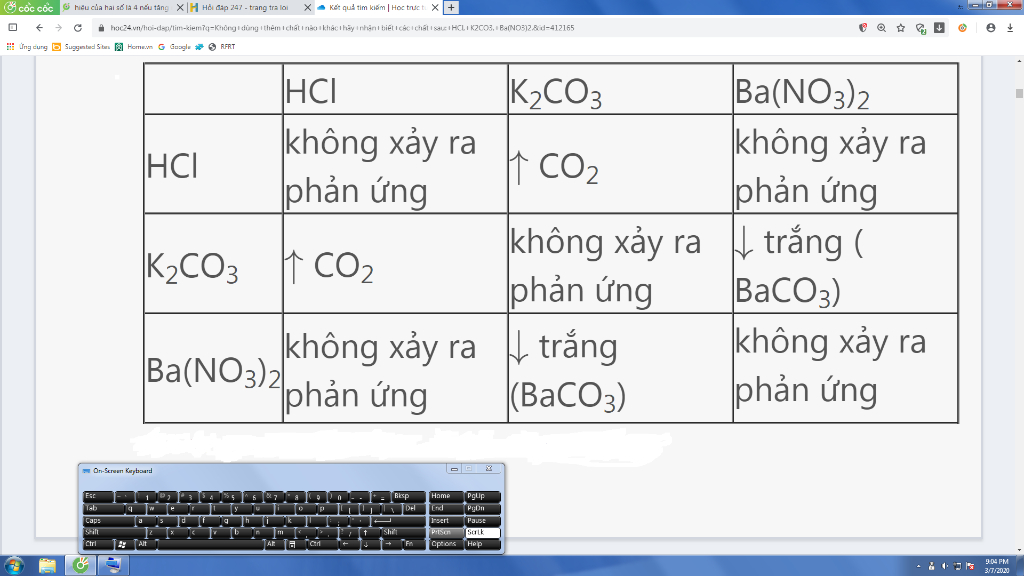Click the page vertical scrollbar thumb
Viewport: 1024px width, 576px height.
click(x=1019, y=93)
